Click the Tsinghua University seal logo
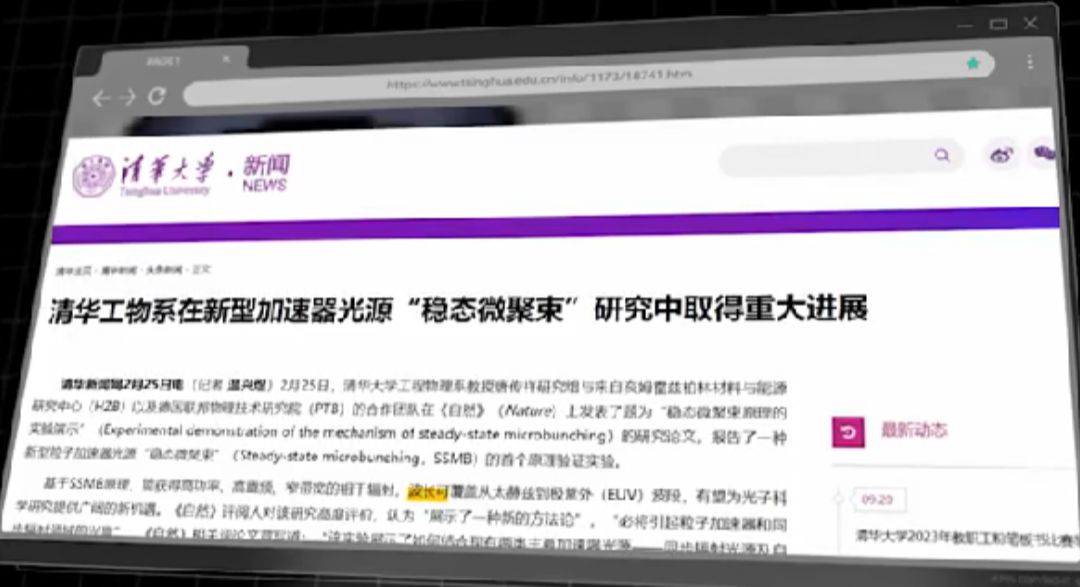 [x=94, y=176]
